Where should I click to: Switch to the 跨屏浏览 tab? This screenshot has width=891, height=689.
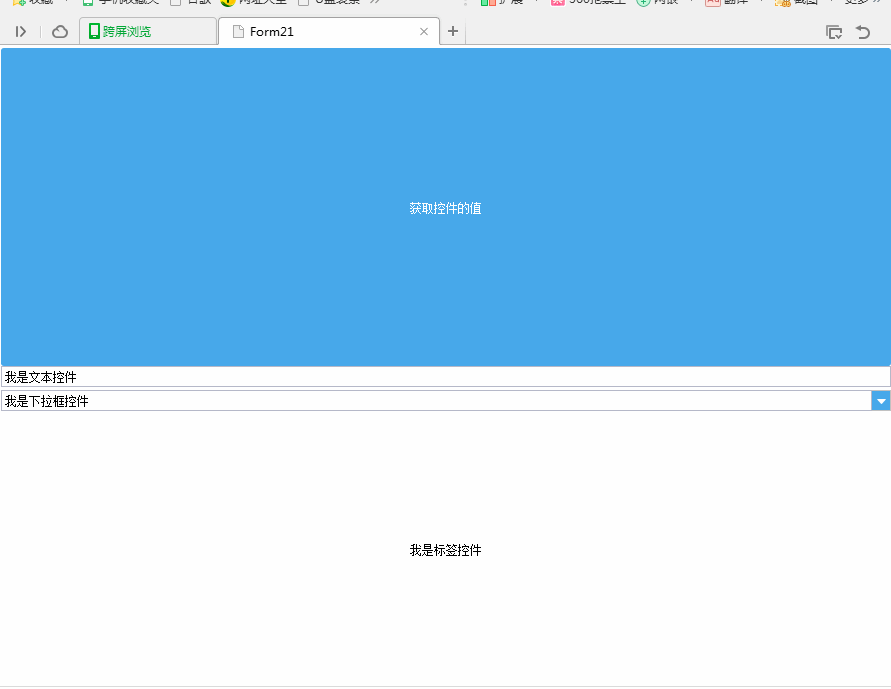[148, 31]
